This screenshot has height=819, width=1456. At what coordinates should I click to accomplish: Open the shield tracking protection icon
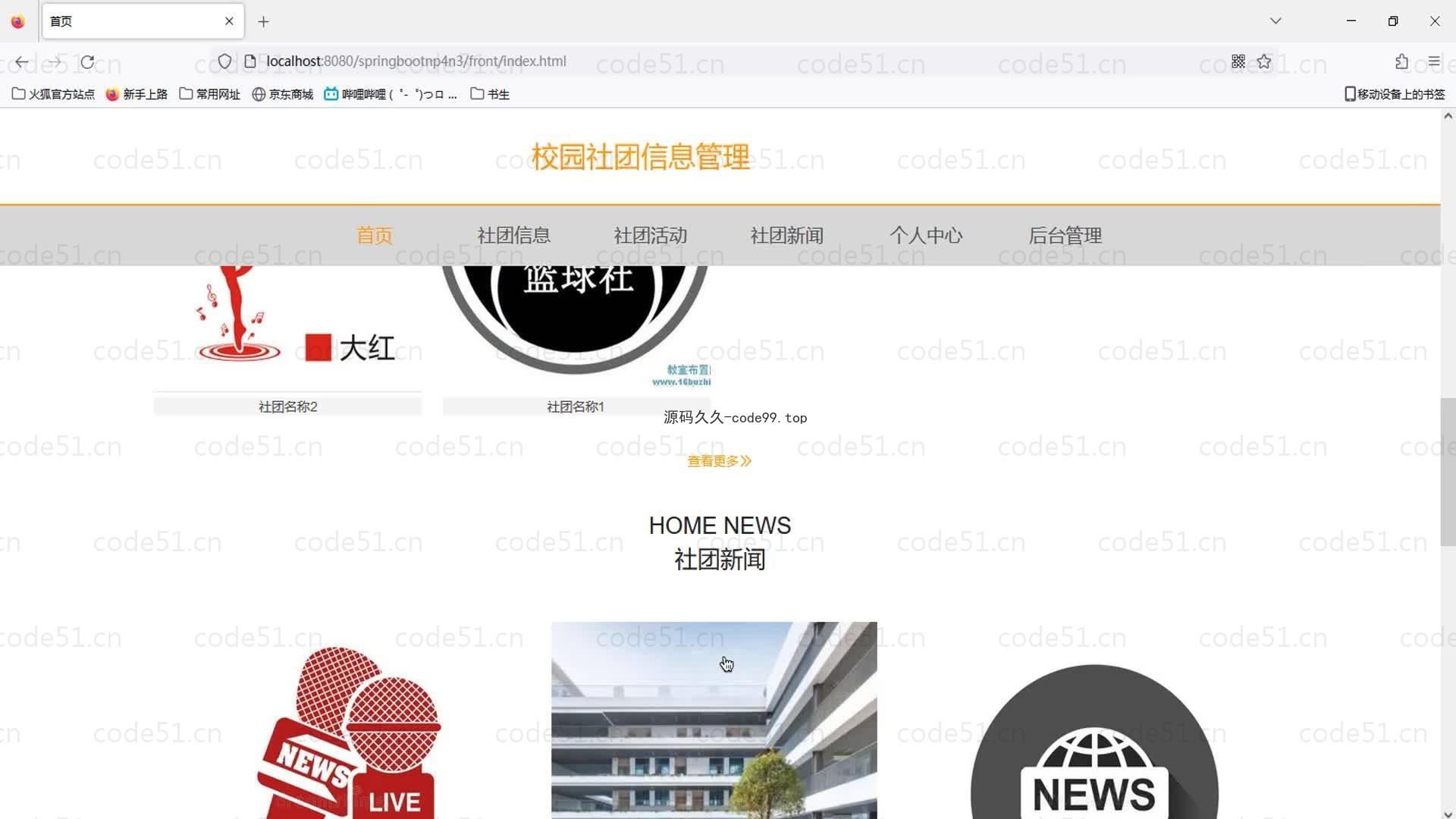coord(224,61)
